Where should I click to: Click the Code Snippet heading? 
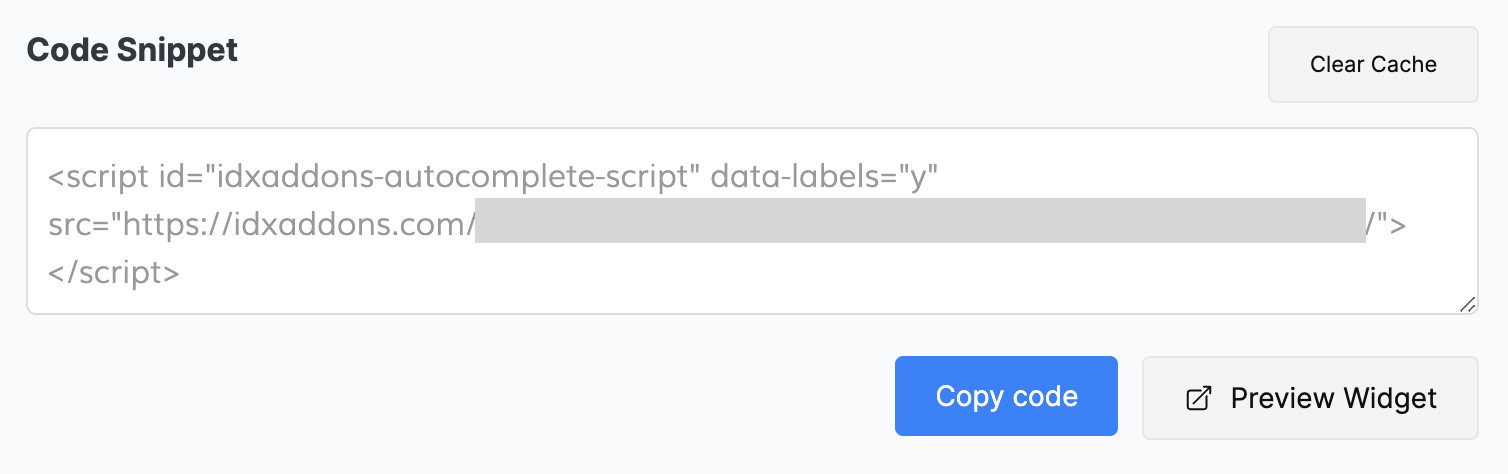(x=132, y=50)
